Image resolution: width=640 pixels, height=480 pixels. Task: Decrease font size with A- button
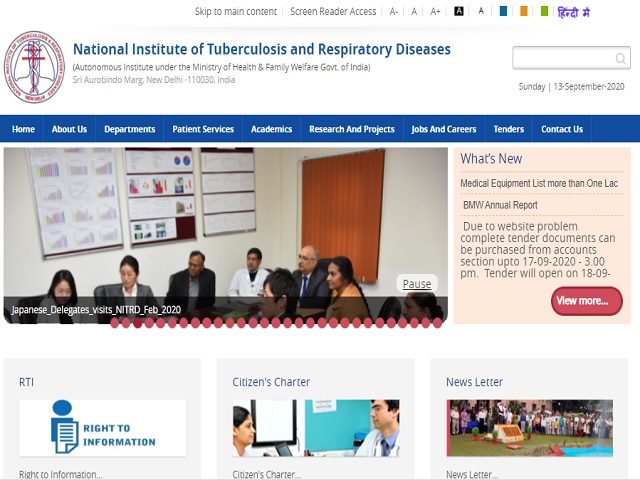393,12
